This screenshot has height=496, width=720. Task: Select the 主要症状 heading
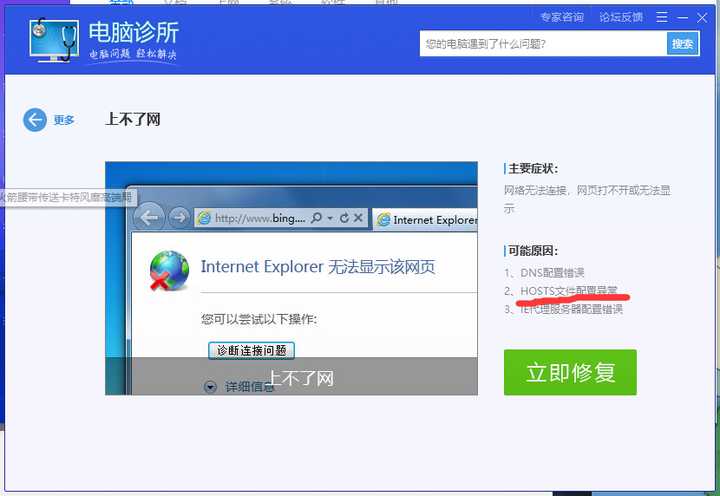[x=533, y=169]
